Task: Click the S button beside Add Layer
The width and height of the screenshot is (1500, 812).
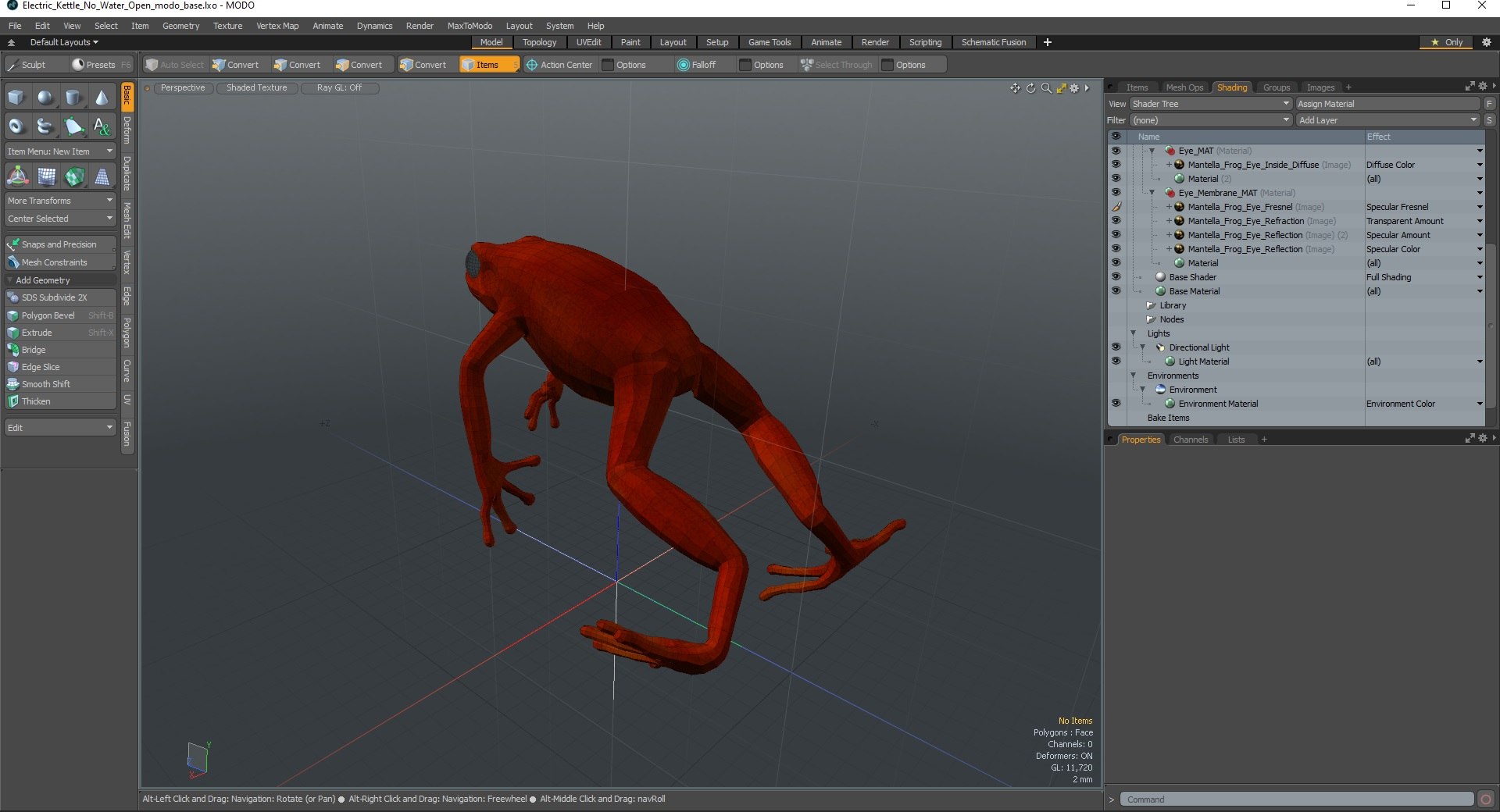Action: [x=1489, y=120]
